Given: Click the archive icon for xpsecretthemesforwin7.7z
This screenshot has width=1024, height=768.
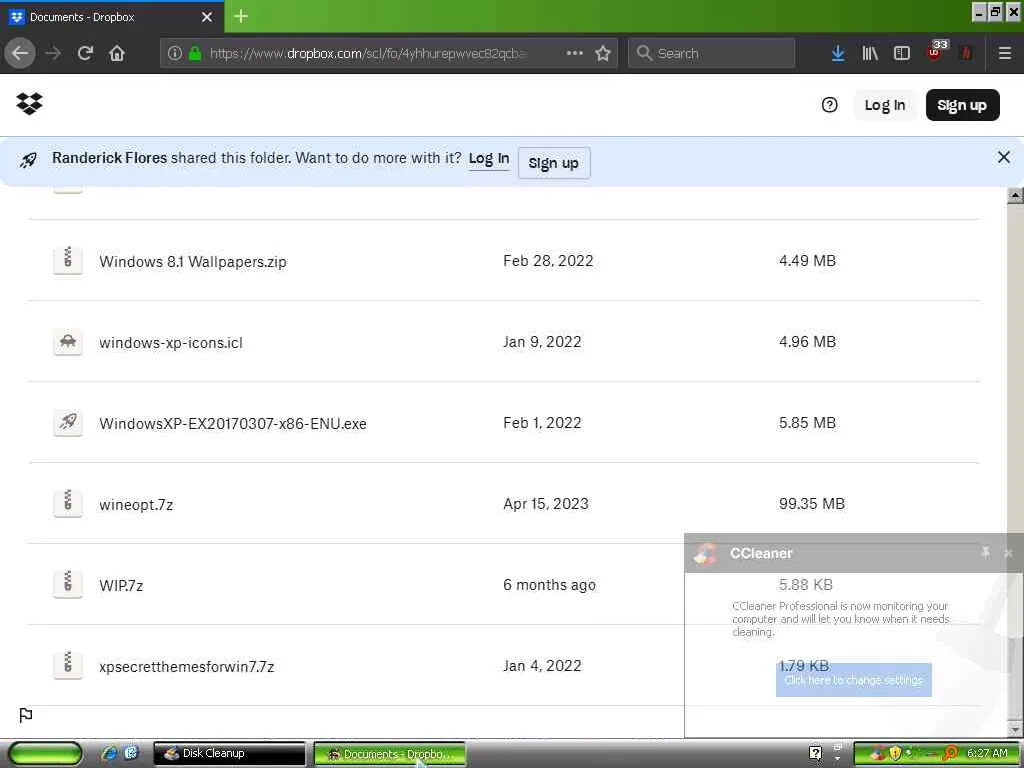Looking at the screenshot, I should [68, 665].
